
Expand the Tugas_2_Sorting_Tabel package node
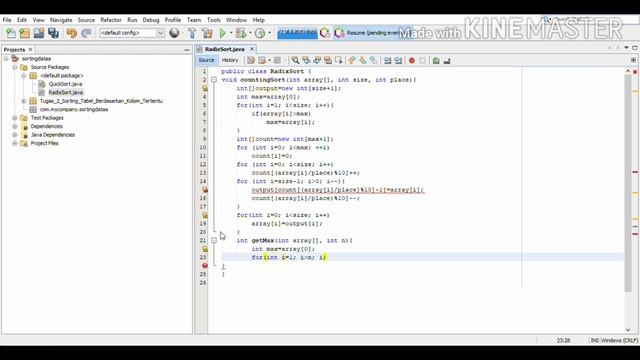coord(24,101)
